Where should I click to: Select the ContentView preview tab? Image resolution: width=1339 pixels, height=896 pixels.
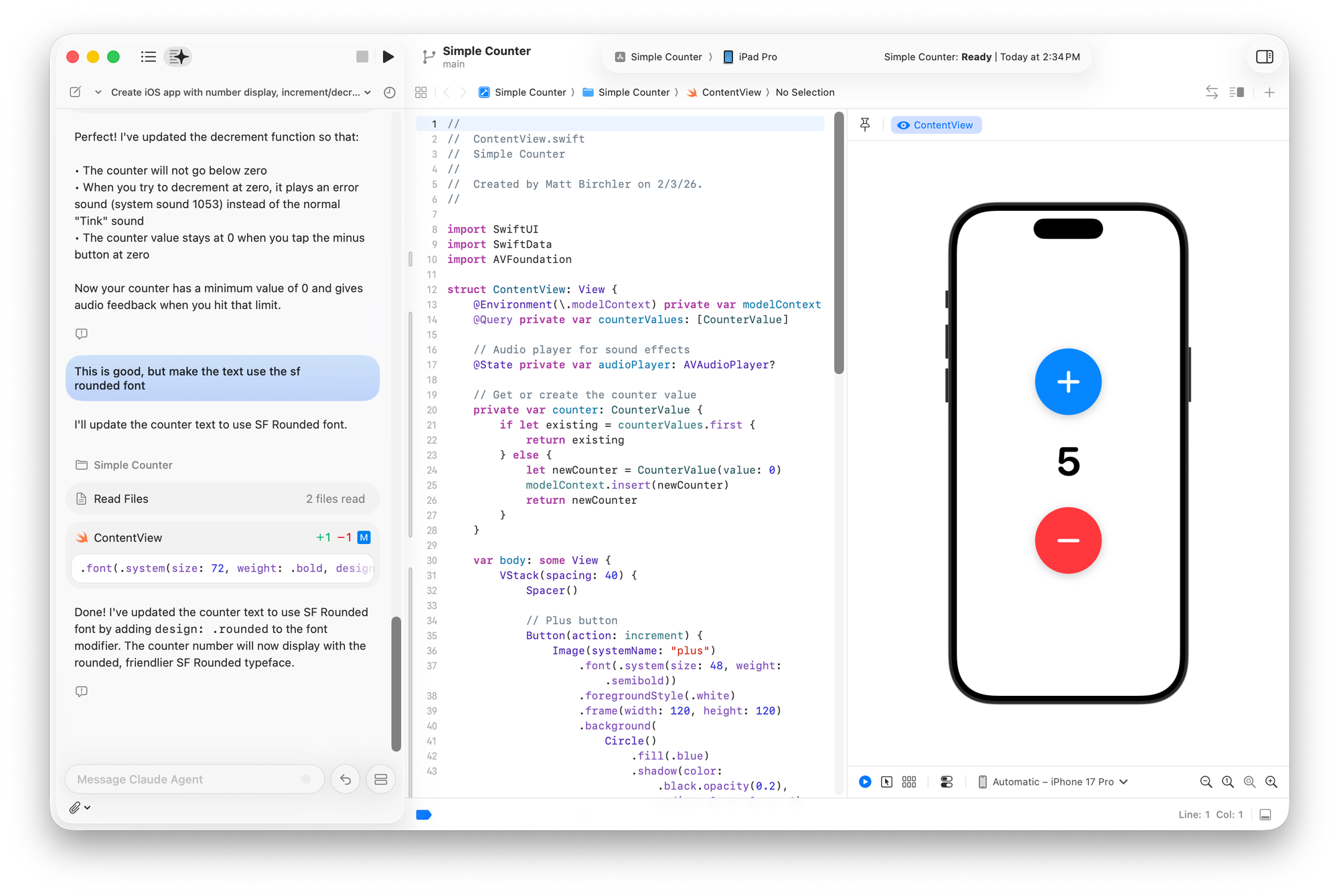(936, 125)
